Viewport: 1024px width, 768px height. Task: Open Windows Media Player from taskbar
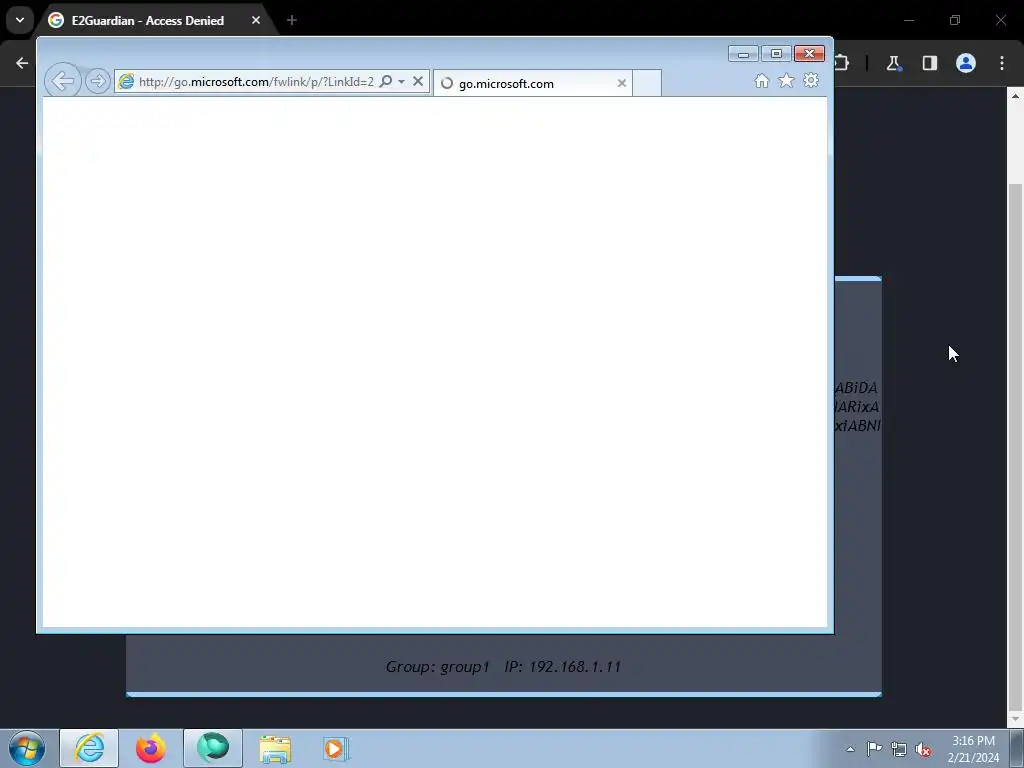(336, 749)
